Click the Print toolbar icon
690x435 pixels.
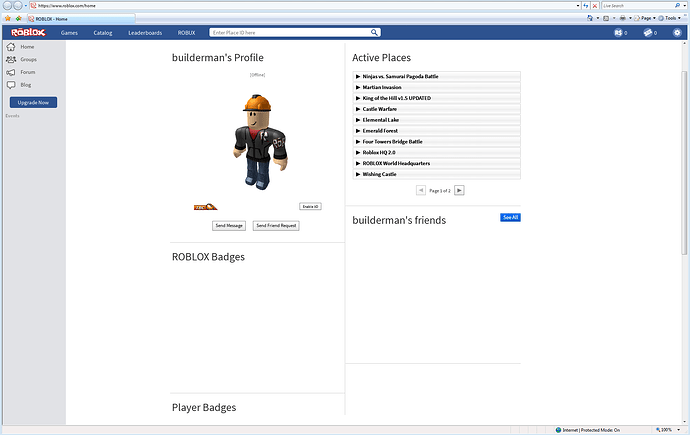point(622,18)
